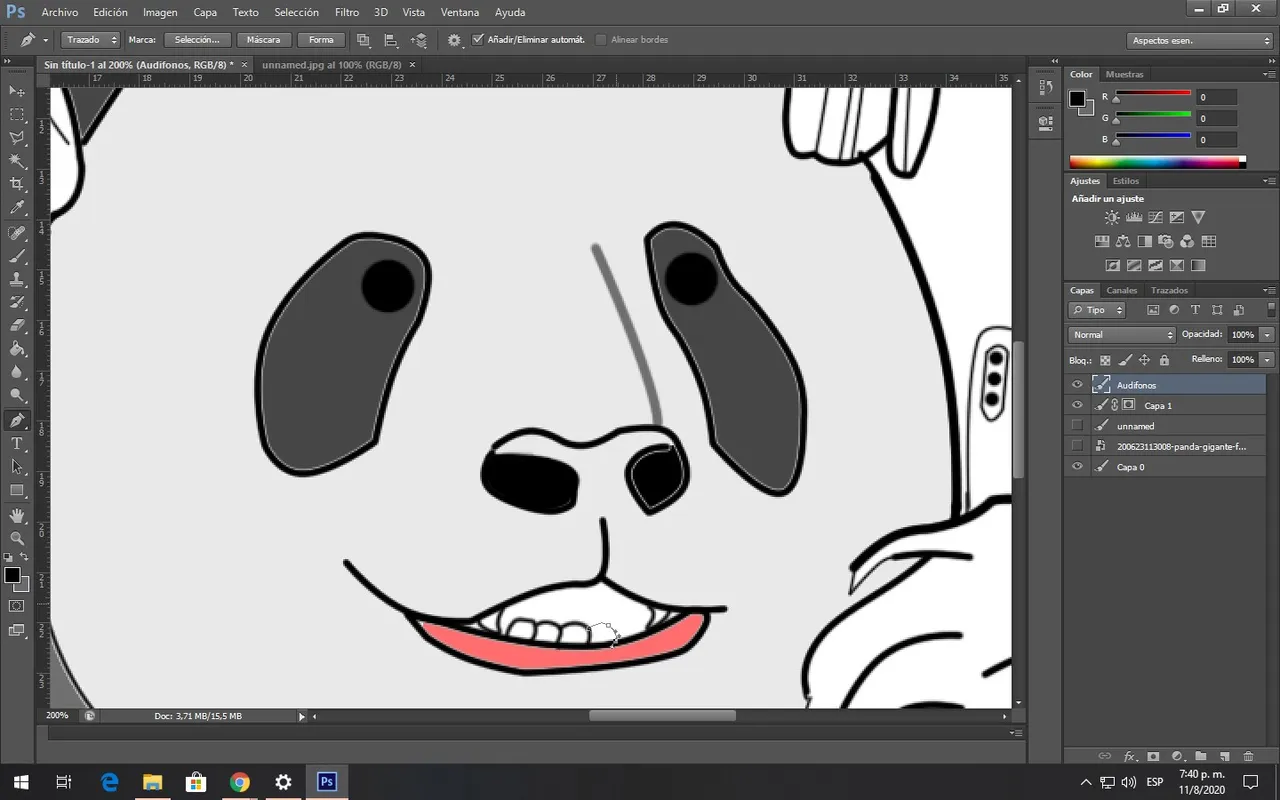Toggle lock transparent pixels
This screenshot has width=1280, height=800.
[1105, 360]
